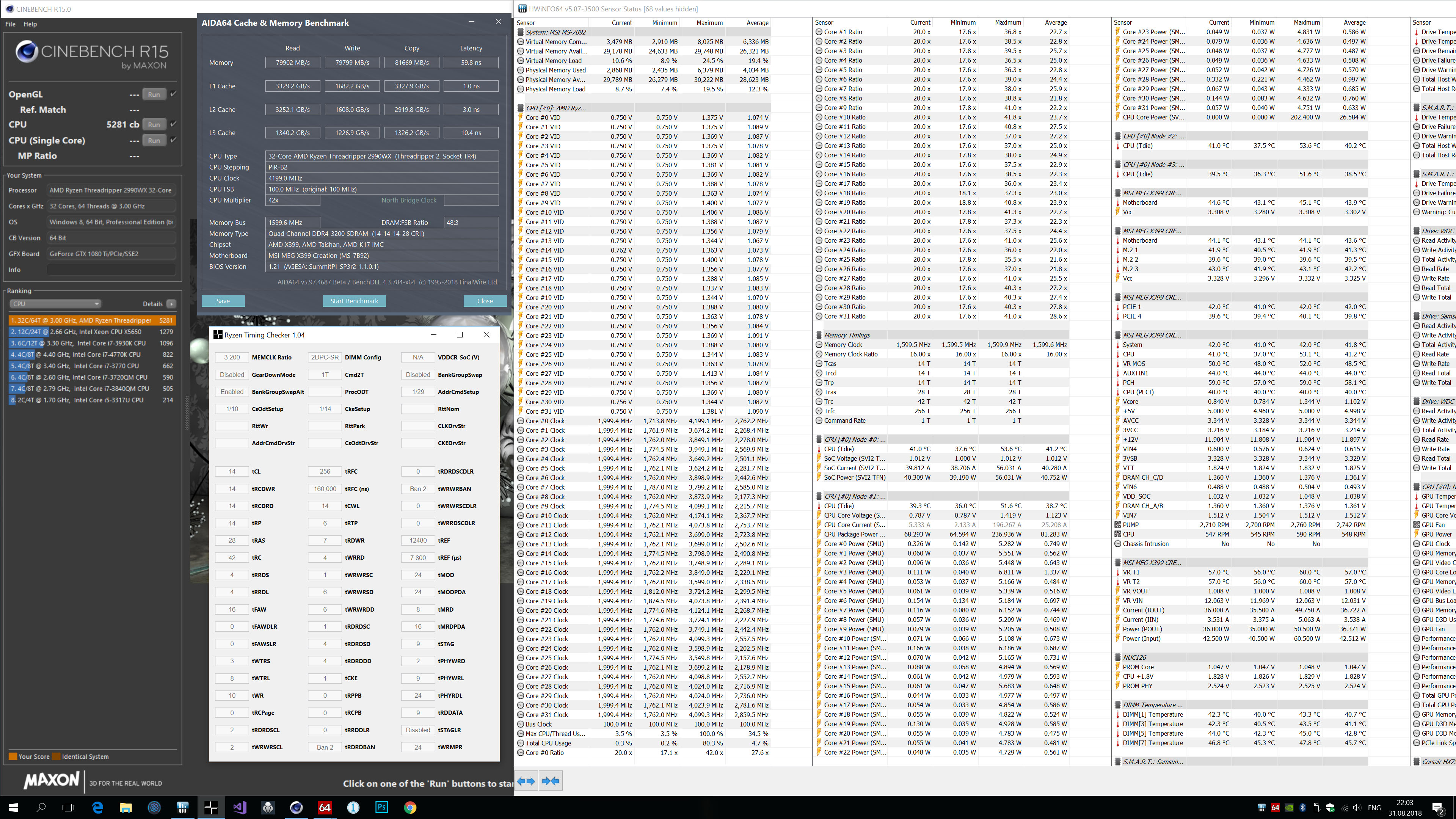1456x819 pixels.
Task: Toggle the CPU test checkbox
Action: [x=173, y=124]
